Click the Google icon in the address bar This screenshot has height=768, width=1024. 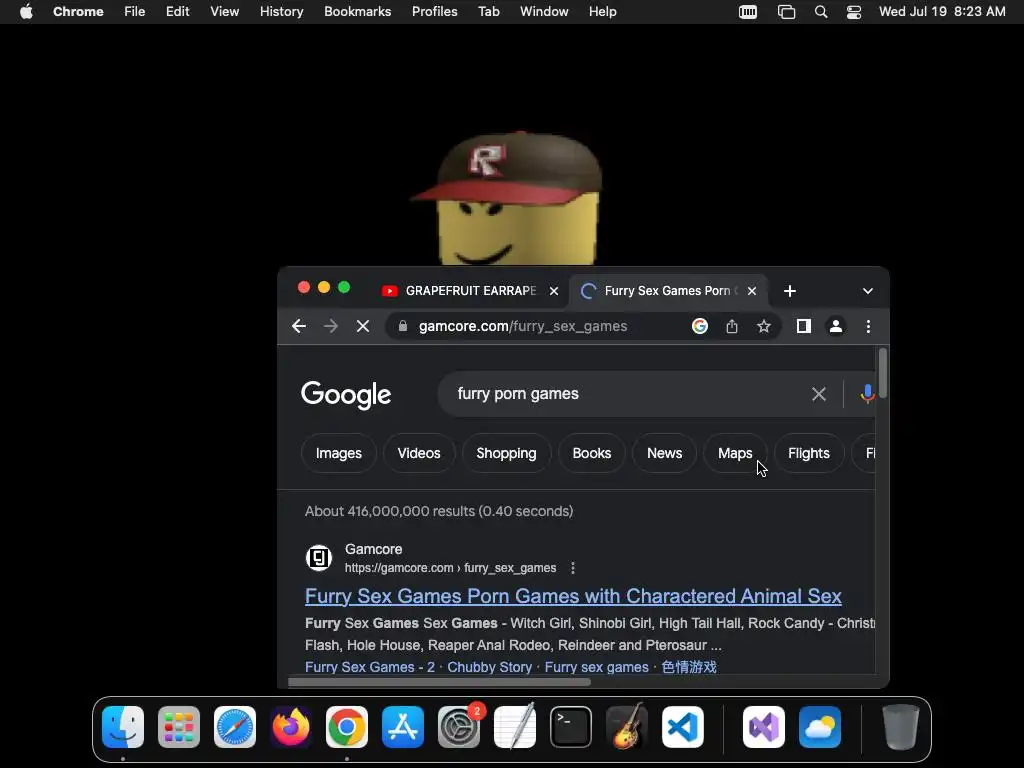click(700, 326)
